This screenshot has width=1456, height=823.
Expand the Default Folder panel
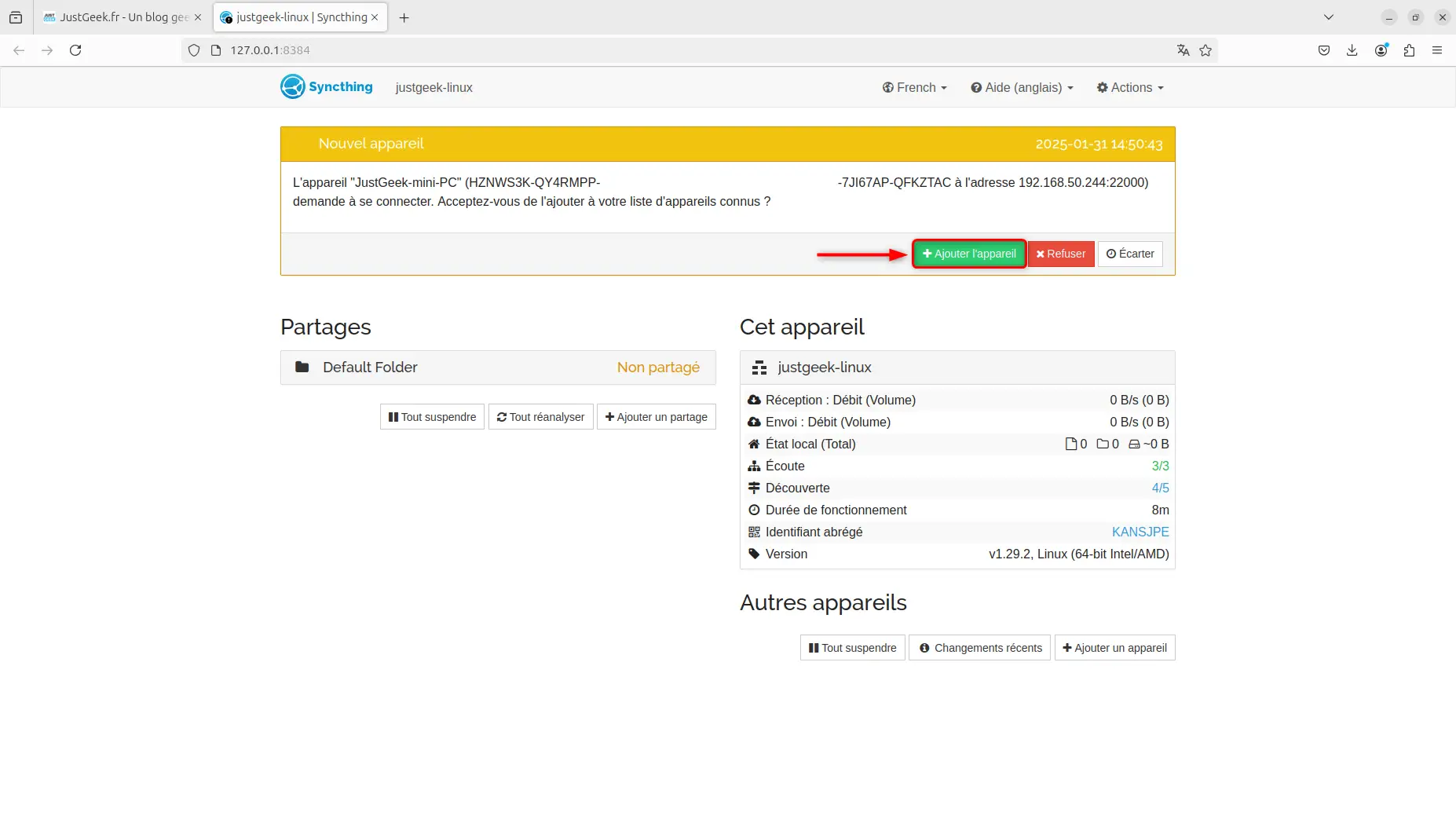pyautogui.click(x=498, y=368)
